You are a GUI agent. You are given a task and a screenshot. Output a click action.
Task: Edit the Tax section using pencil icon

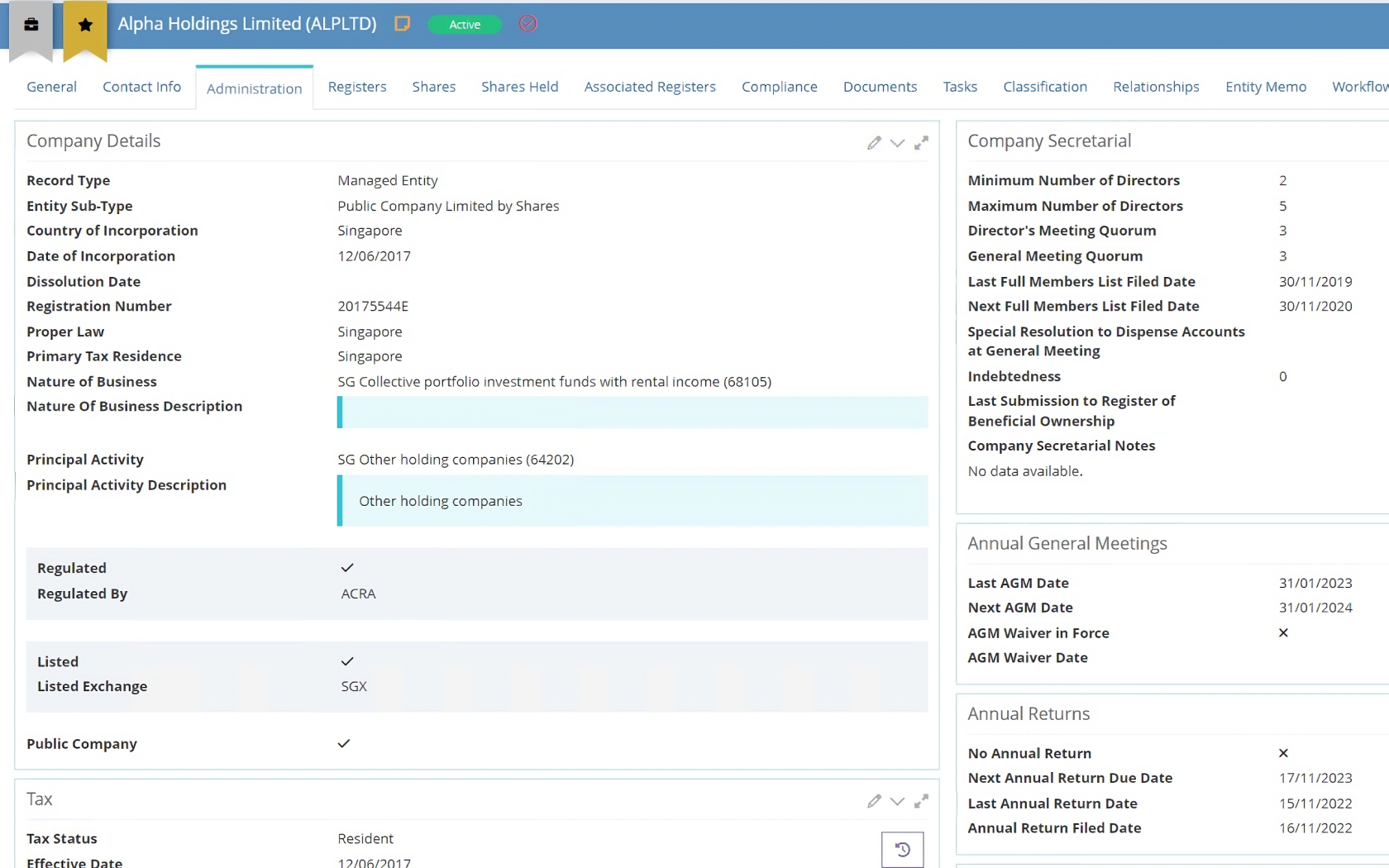coord(874,801)
